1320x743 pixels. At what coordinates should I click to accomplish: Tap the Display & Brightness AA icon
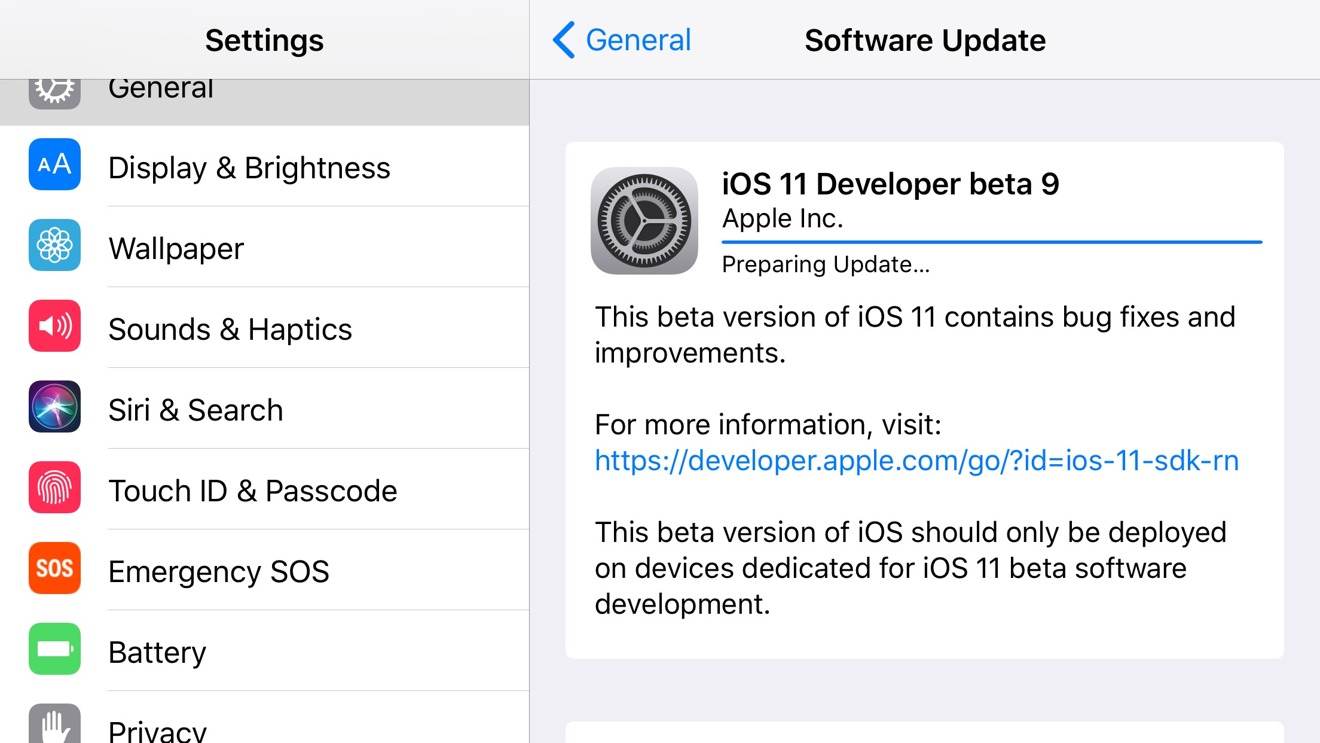[x=54, y=165]
